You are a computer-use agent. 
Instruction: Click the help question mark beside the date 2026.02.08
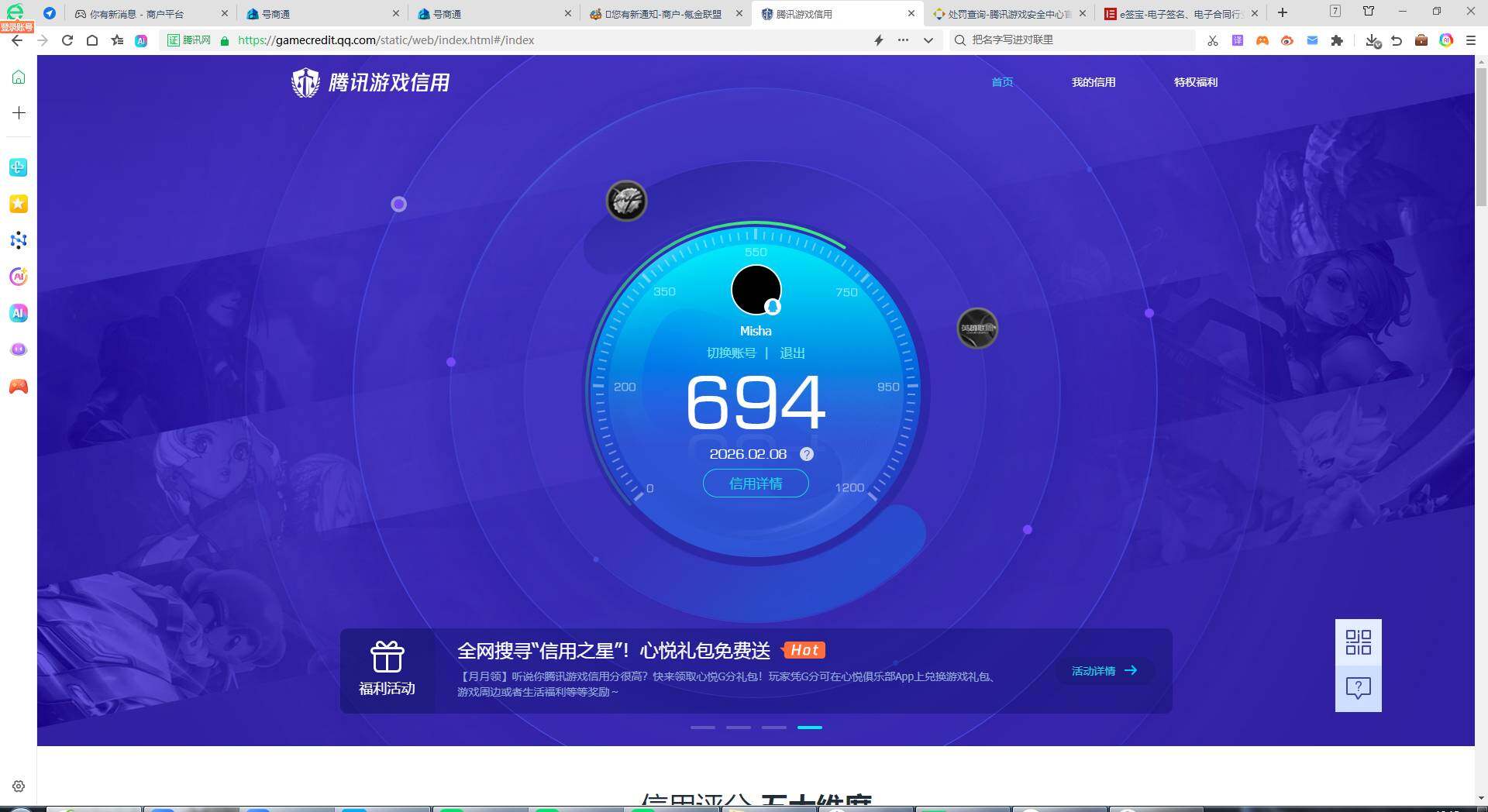pyautogui.click(x=807, y=455)
